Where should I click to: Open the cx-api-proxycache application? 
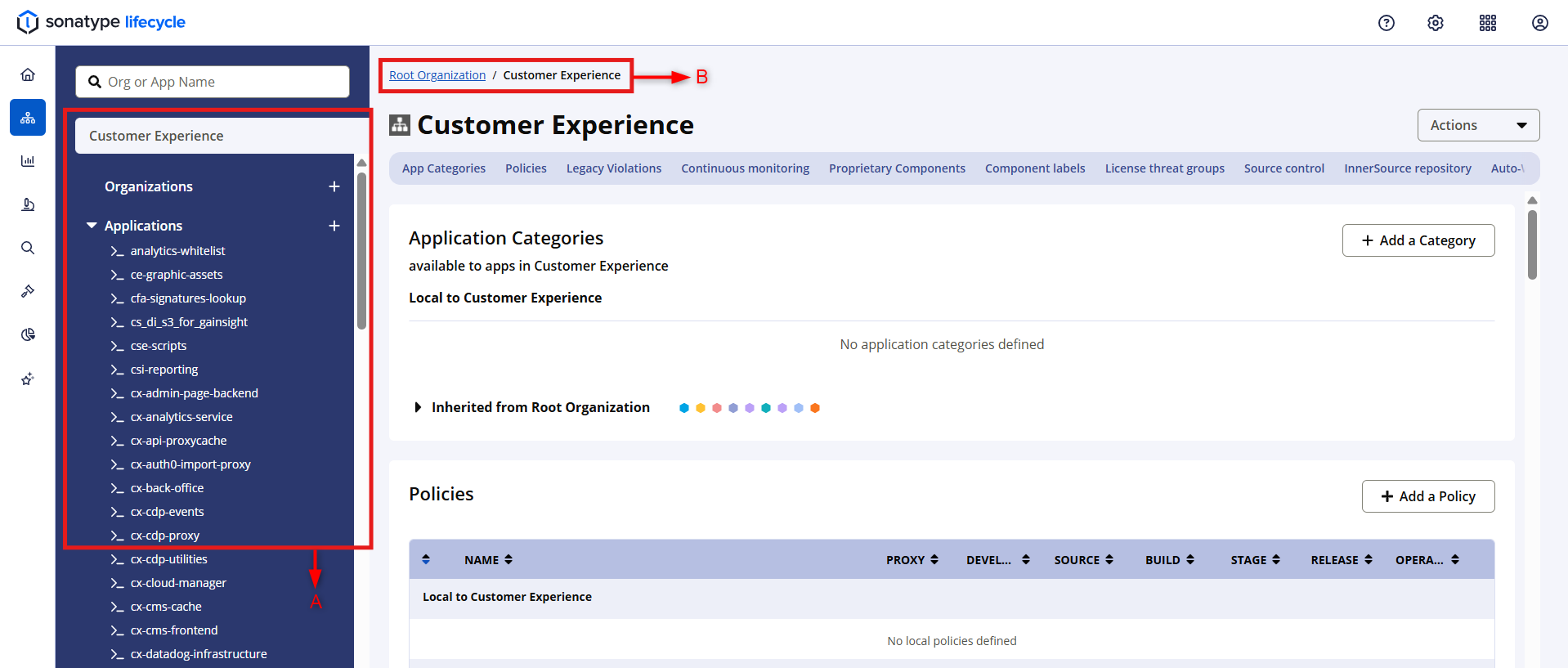tap(179, 441)
